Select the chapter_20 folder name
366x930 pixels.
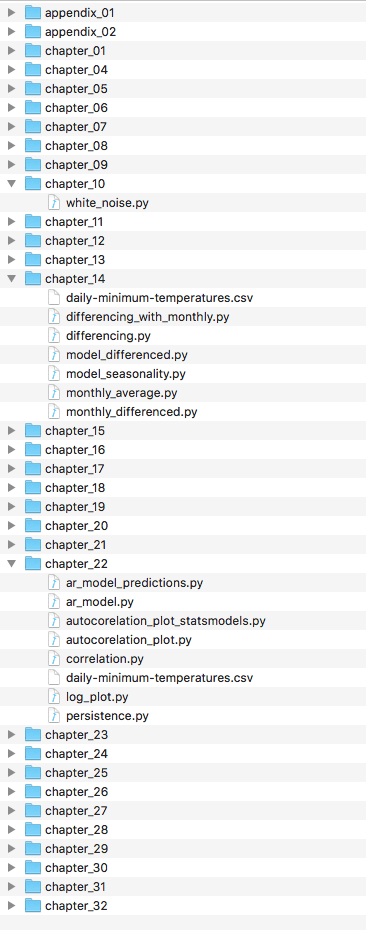[x=77, y=525]
